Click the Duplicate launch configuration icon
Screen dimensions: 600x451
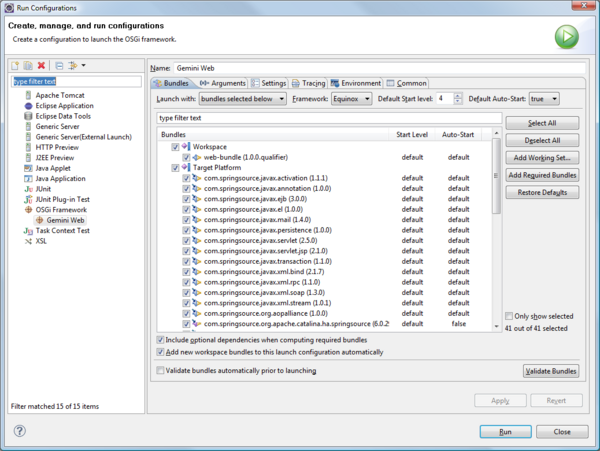click(x=28, y=66)
